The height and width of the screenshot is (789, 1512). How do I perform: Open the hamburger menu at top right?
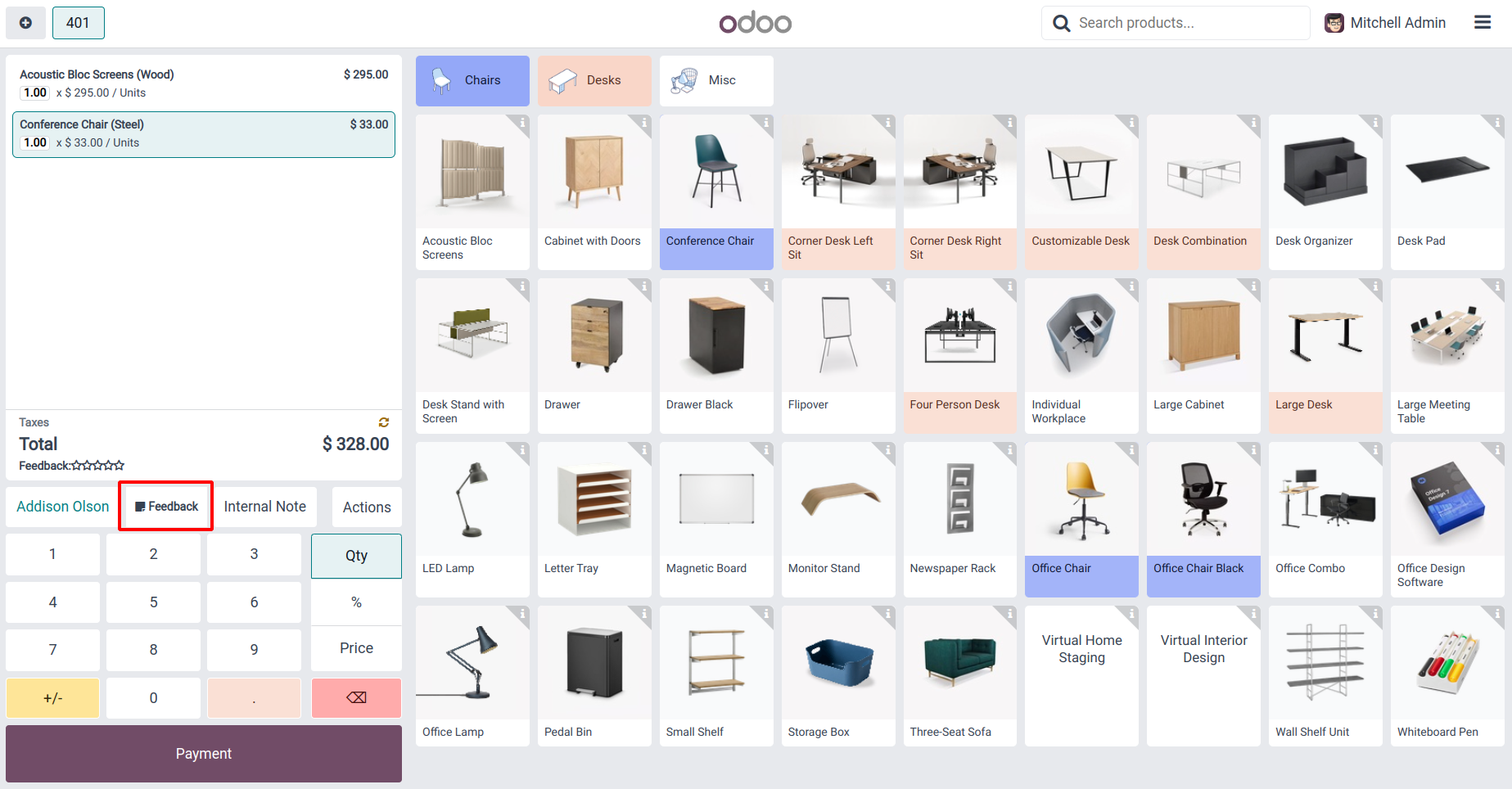pos(1483,23)
